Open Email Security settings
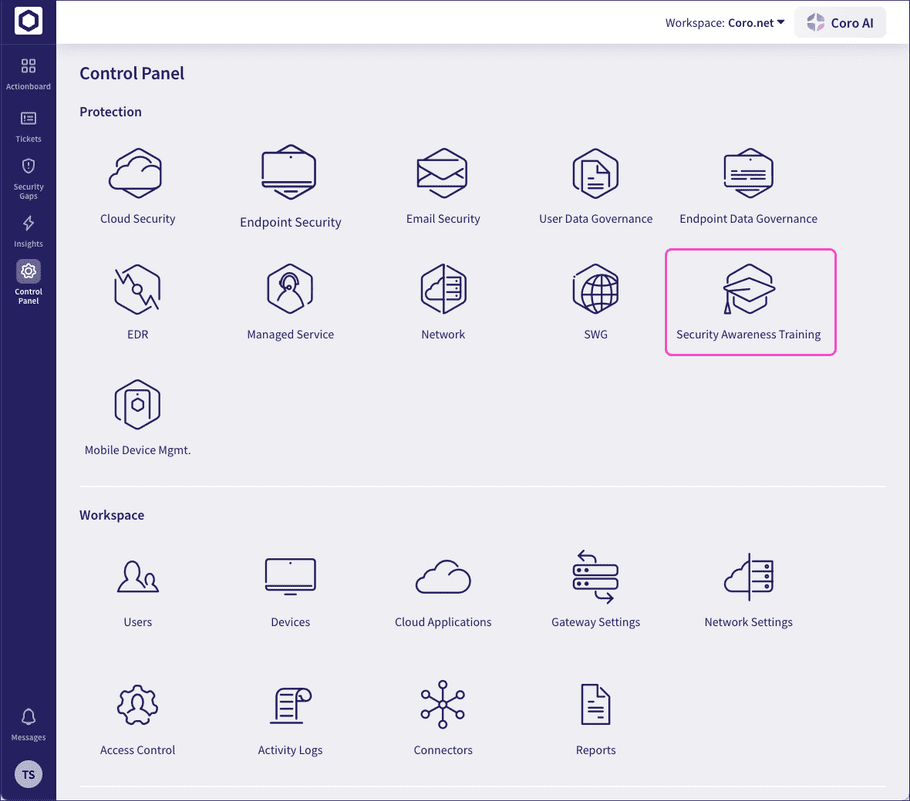The height and width of the screenshot is (801, 910). coord(443,185)
